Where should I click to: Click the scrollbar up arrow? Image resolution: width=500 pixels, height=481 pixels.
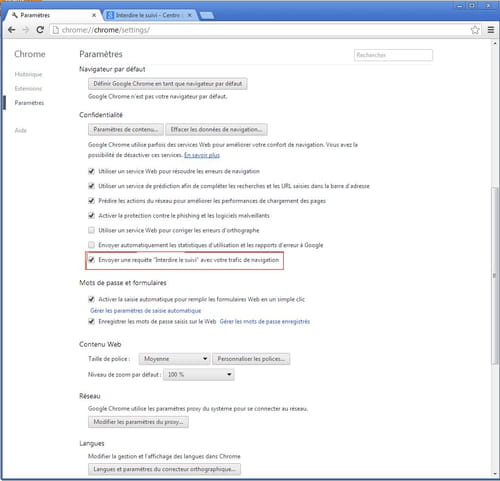point(494,43)
